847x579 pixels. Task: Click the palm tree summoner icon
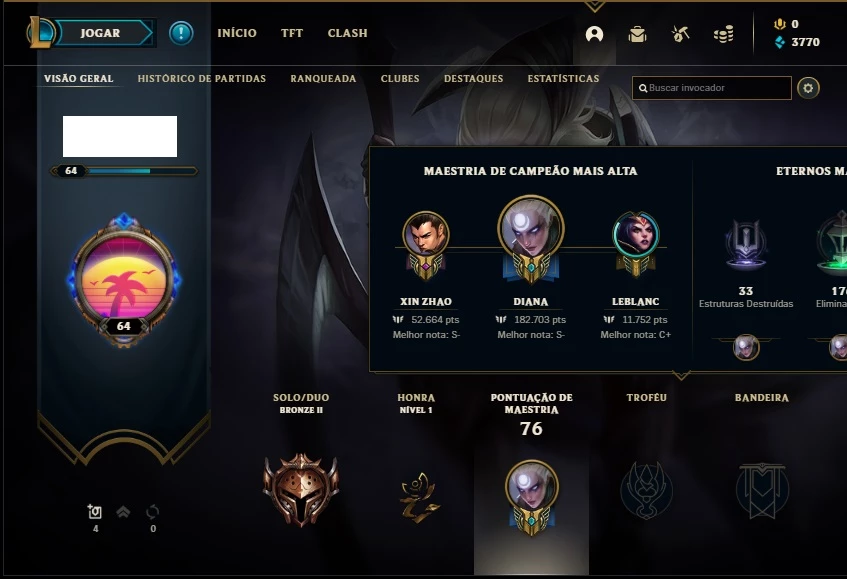coord(124,279)
